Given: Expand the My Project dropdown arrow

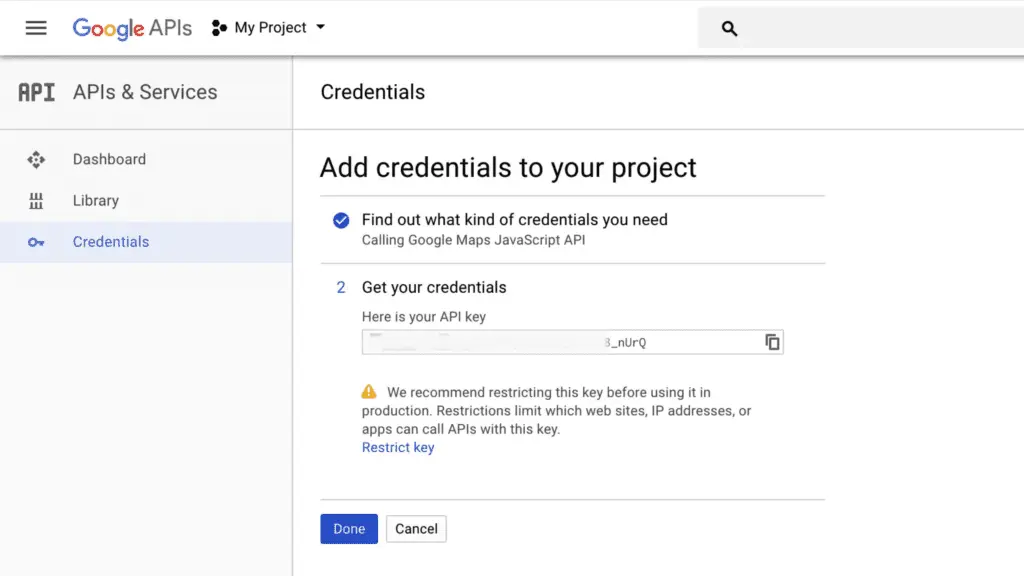Looking at the screenshot, I should [320, 27].
